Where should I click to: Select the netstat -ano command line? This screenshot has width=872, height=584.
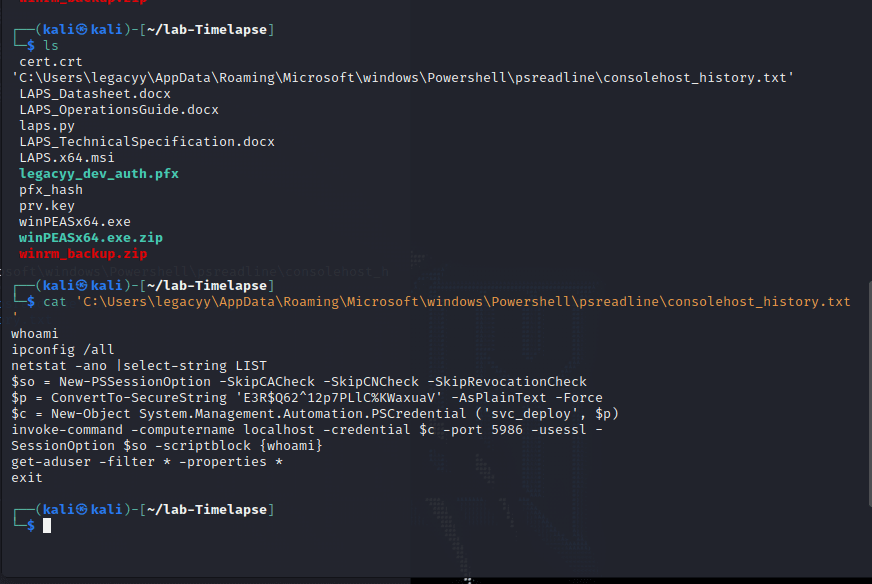[x=139, y=366]
